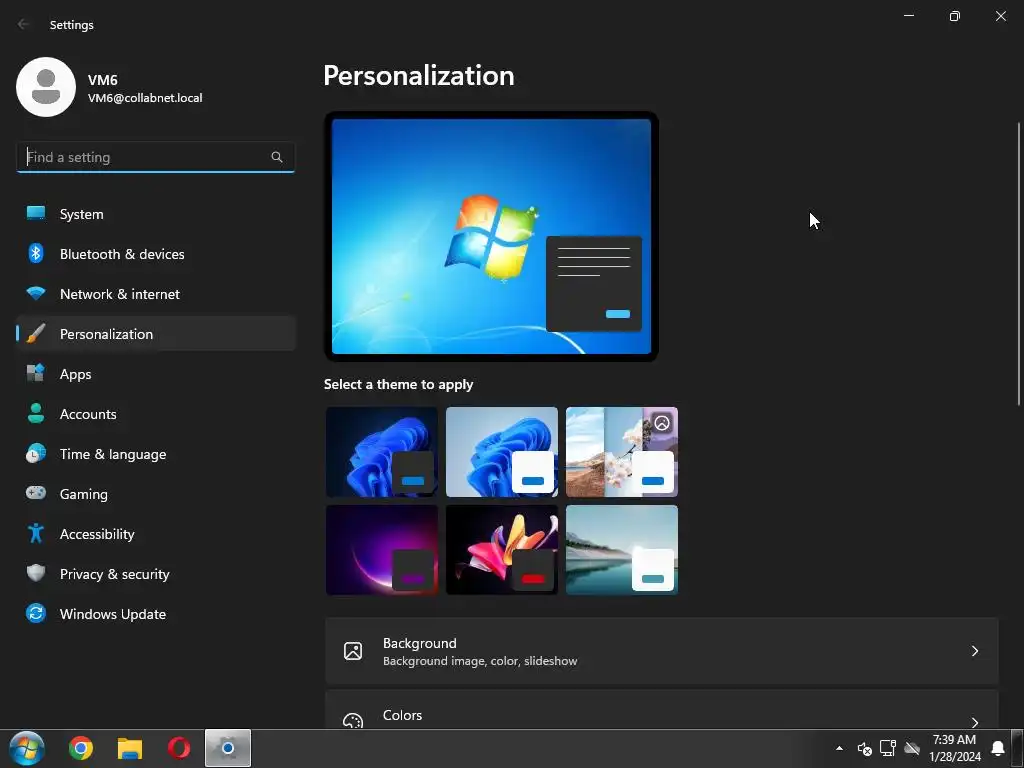This screenshot has height=768, width=1024.
Task: Click the Time & language clock icon
Action: tap(36, 453)
